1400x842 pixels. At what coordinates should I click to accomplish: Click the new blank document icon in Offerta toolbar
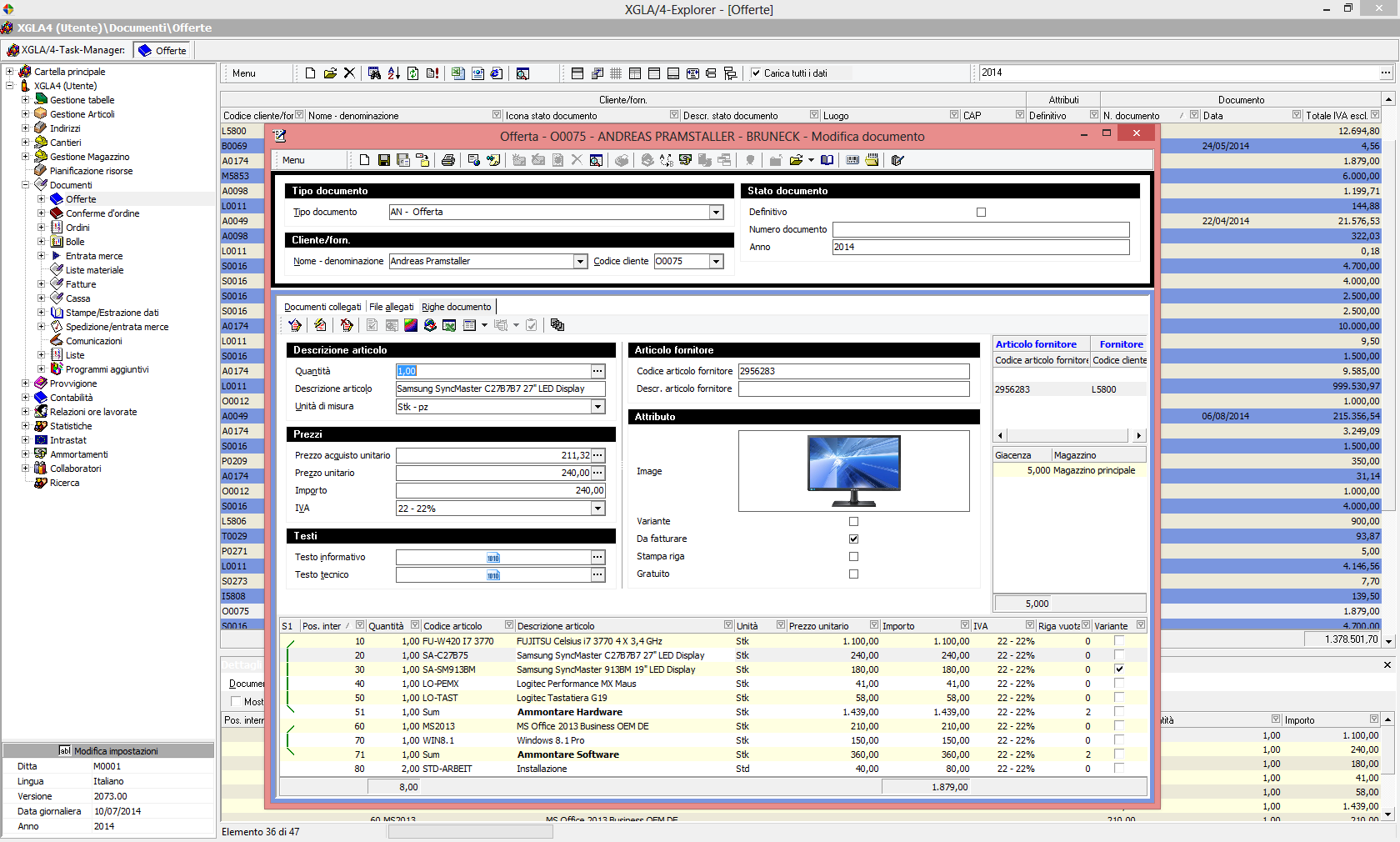(x=364, y=160)
